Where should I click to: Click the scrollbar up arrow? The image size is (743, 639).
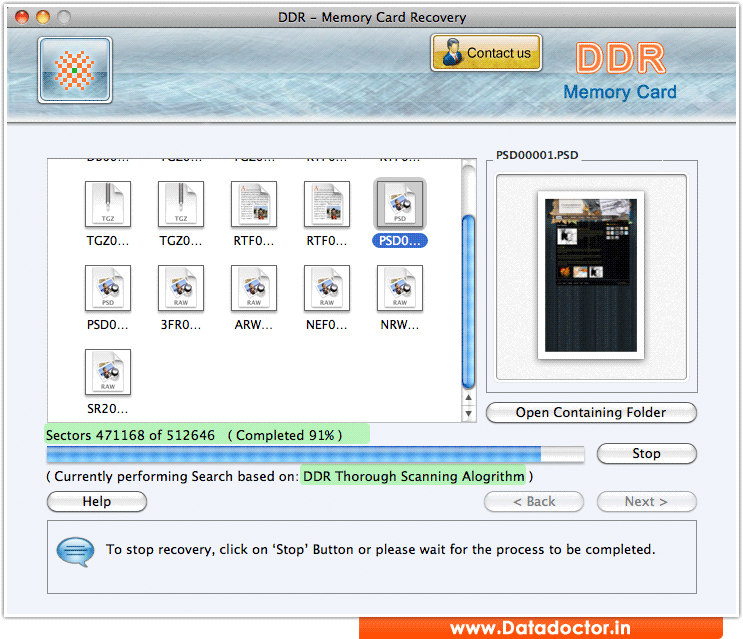tap(468, 398)
